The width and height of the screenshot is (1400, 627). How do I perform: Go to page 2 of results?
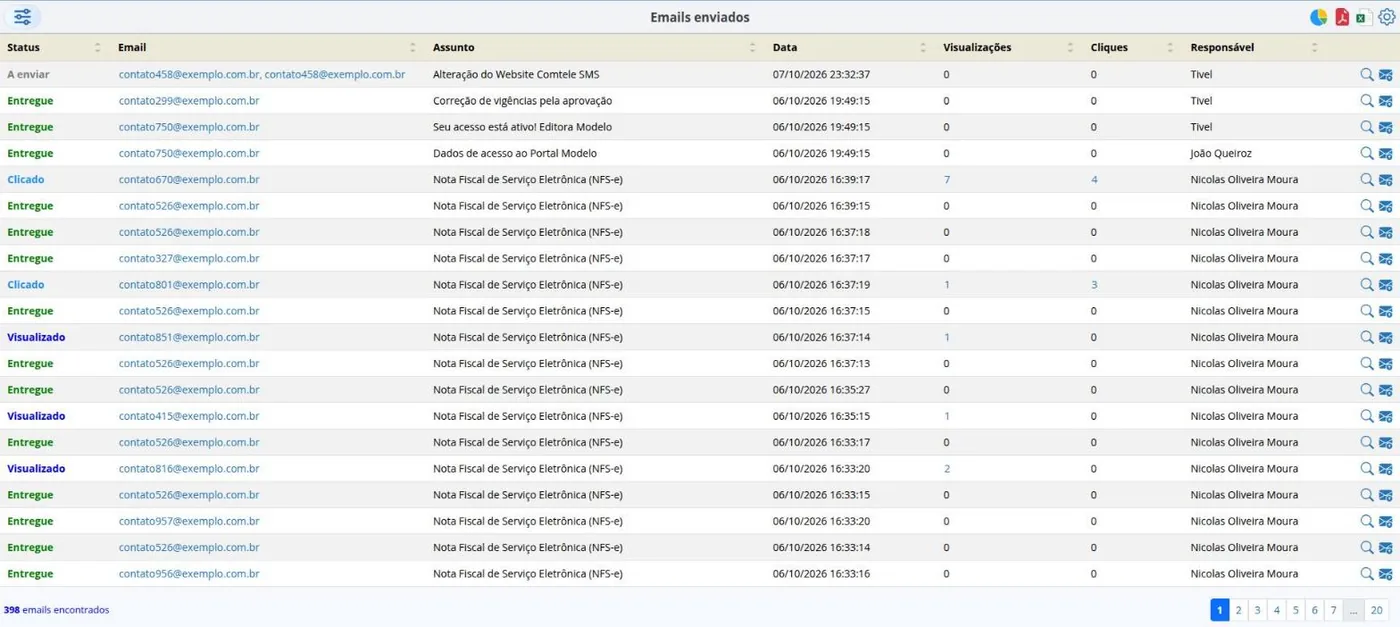coord(1239,610)
